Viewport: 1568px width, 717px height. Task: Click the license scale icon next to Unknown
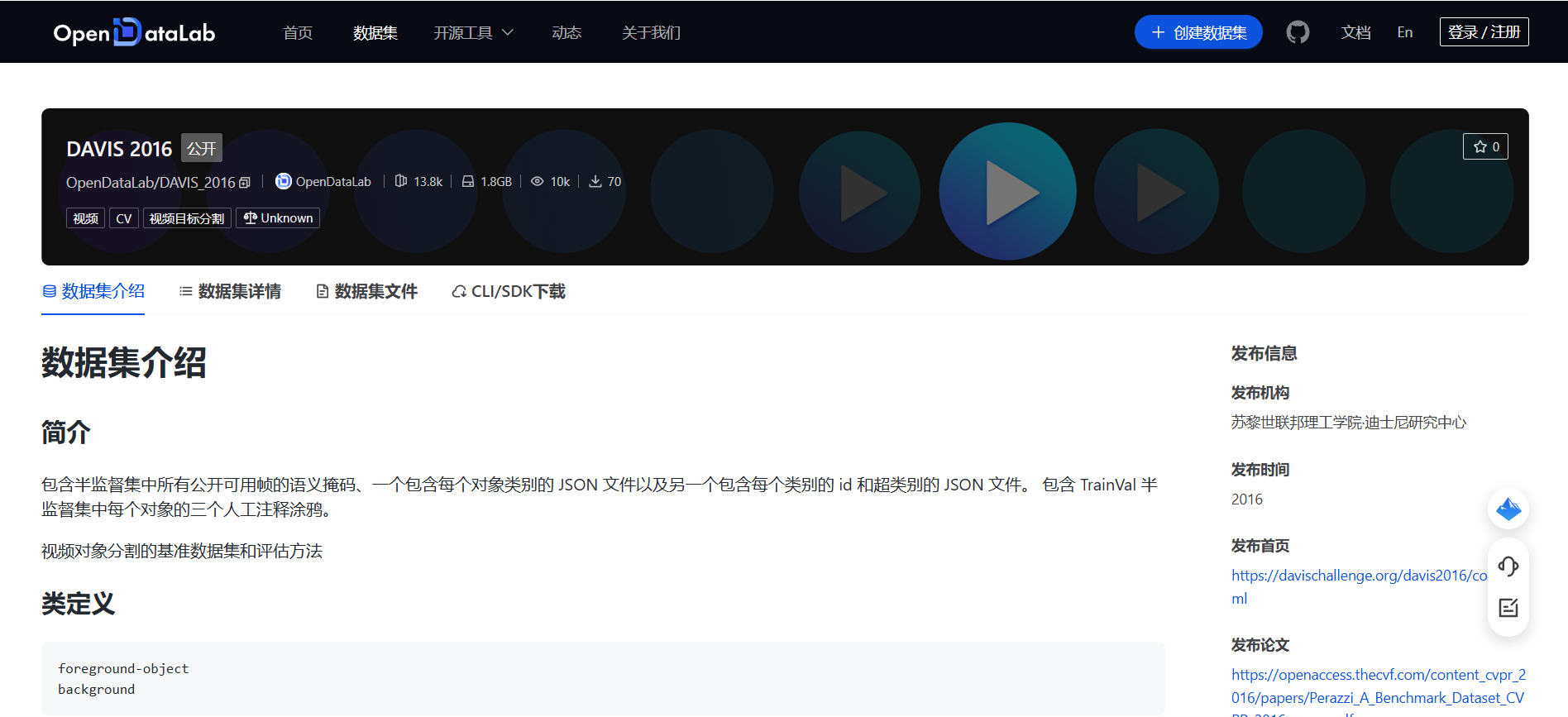click(251, 217)
